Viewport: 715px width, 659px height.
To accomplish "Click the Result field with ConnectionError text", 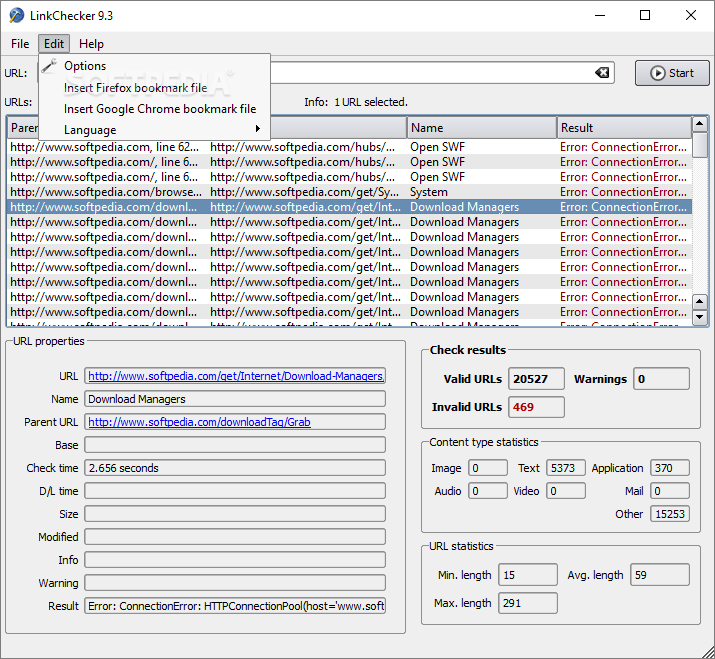I will [235, 606].
